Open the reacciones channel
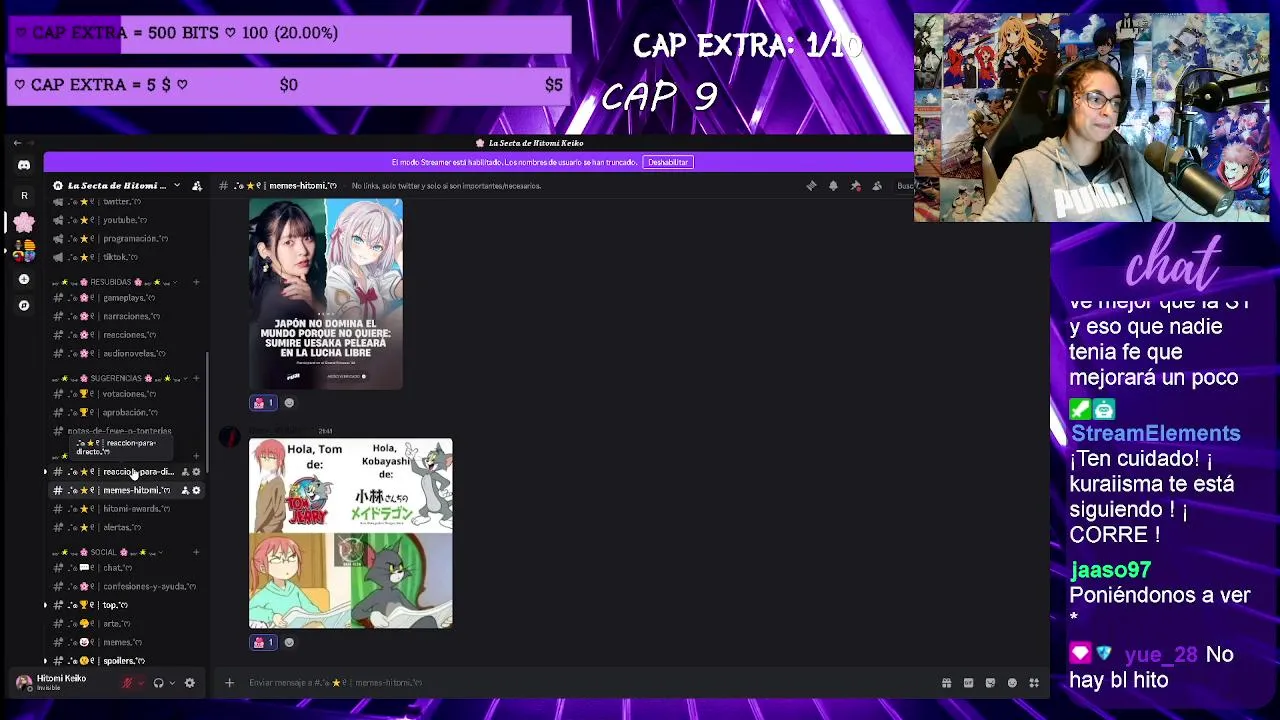 click(127, 335)
